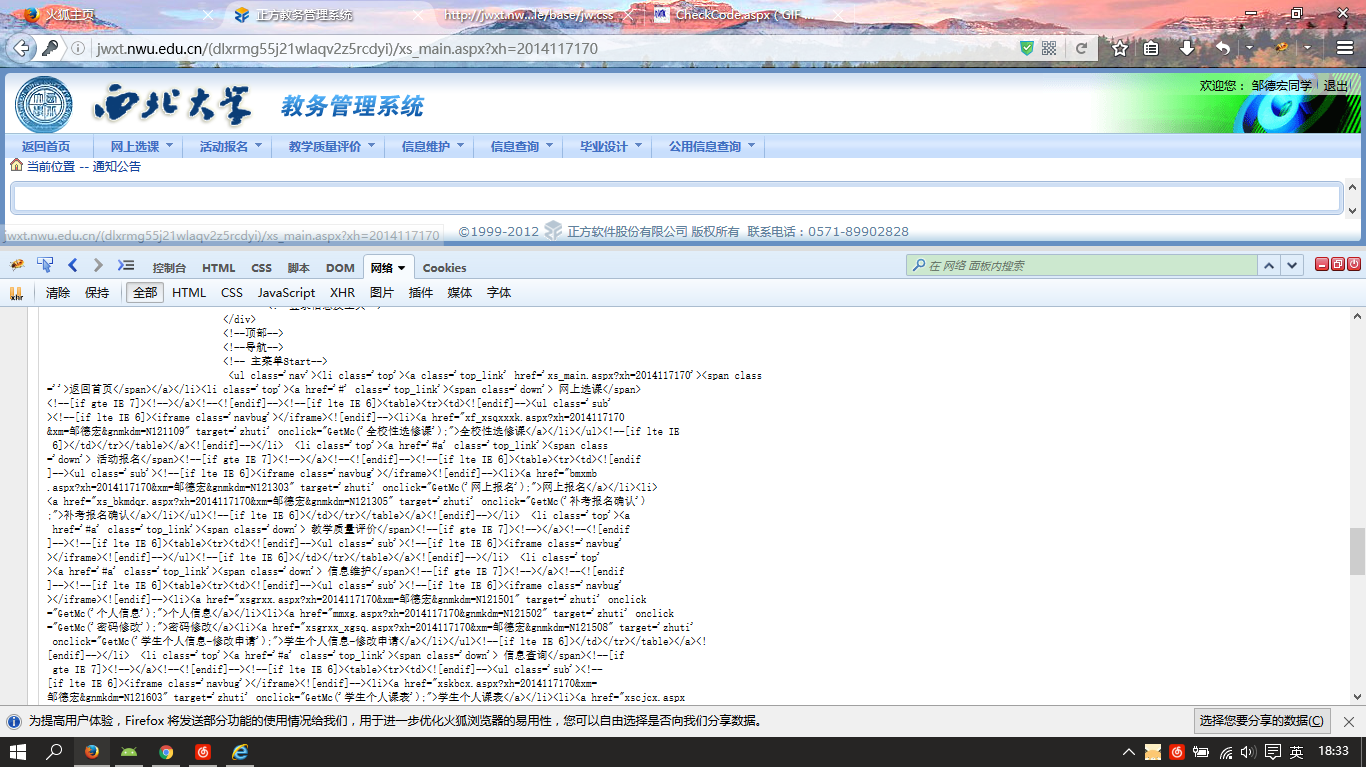This screenshot has width=1366, height=767.
Task: Select the CheckCode.aspx browser tab
Action: tap(746, 15)
